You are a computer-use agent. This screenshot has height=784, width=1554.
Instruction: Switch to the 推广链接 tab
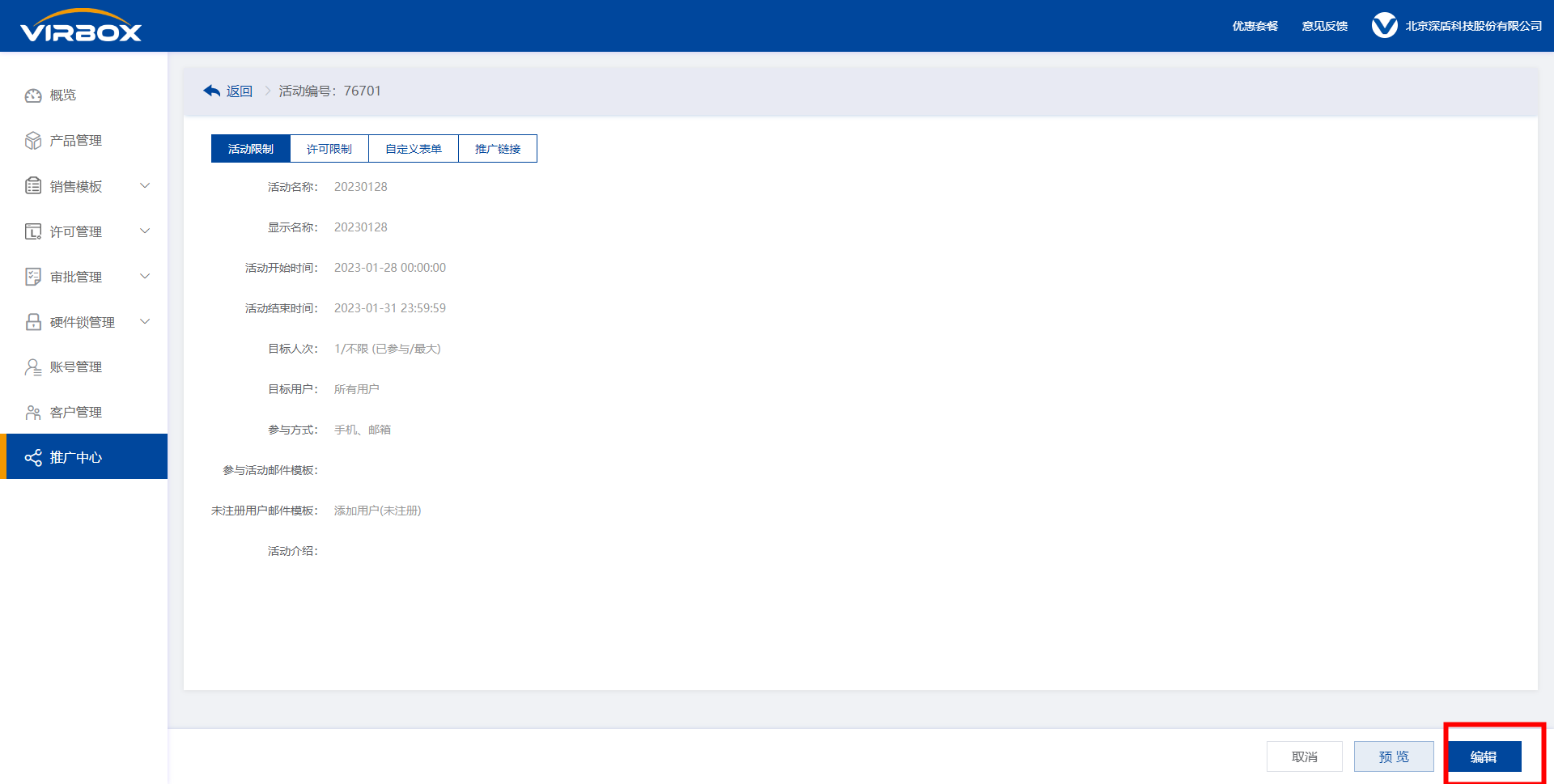coord(498,149)
